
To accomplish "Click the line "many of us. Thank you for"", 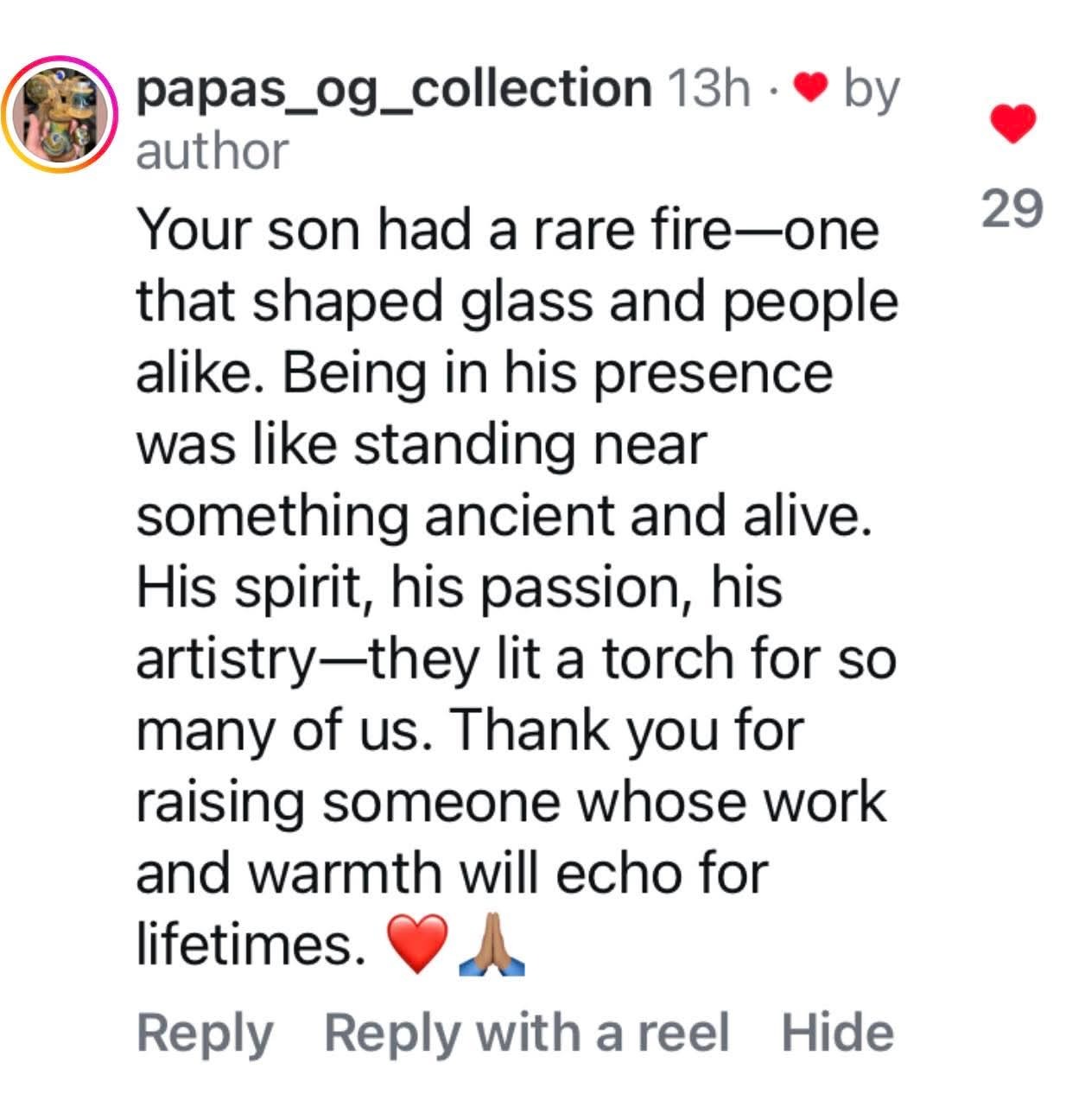I will (x=470, y=730).
